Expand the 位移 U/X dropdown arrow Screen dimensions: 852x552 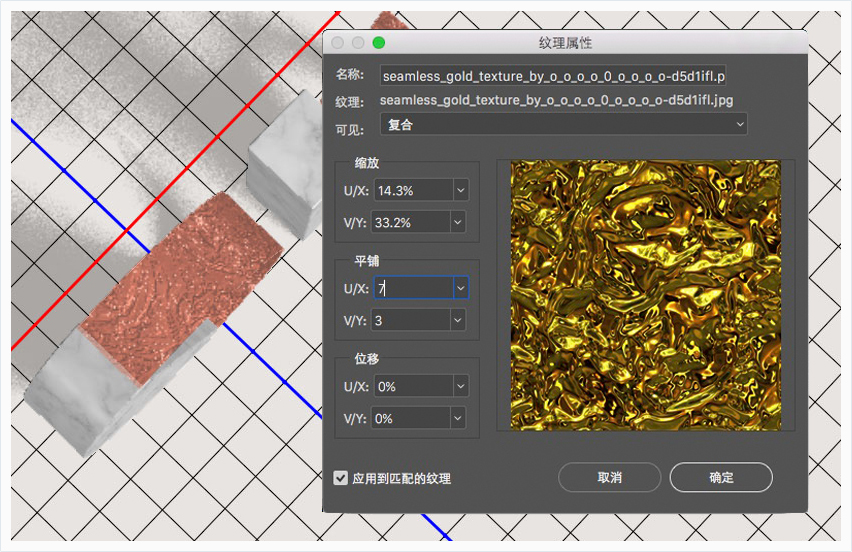coord(461,386)
